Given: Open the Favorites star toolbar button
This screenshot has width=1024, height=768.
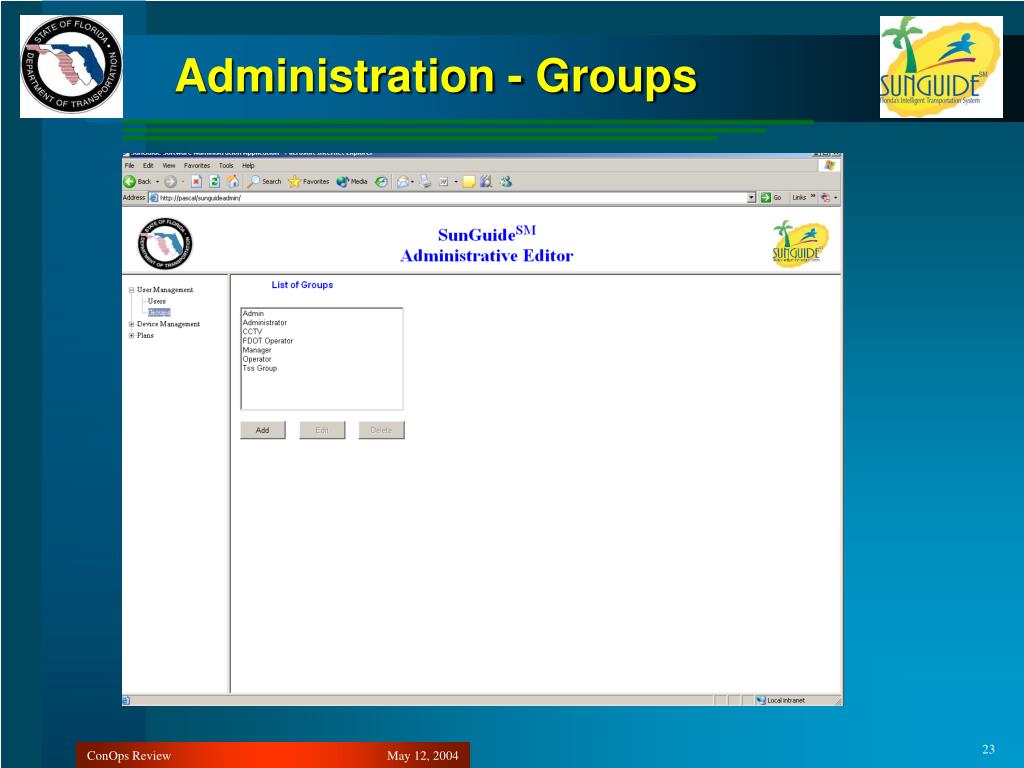Looking at the screenshot, I should pyautogui.click(x=309, y=182).
